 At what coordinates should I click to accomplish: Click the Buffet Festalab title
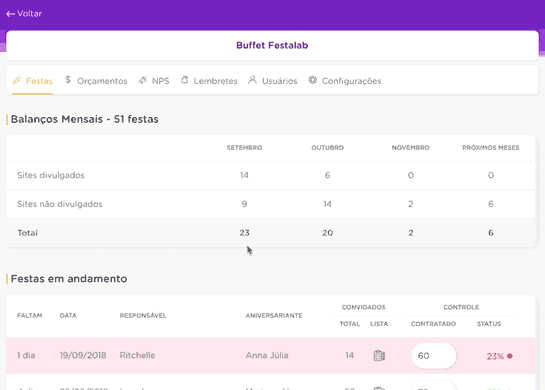pos(272,46)
